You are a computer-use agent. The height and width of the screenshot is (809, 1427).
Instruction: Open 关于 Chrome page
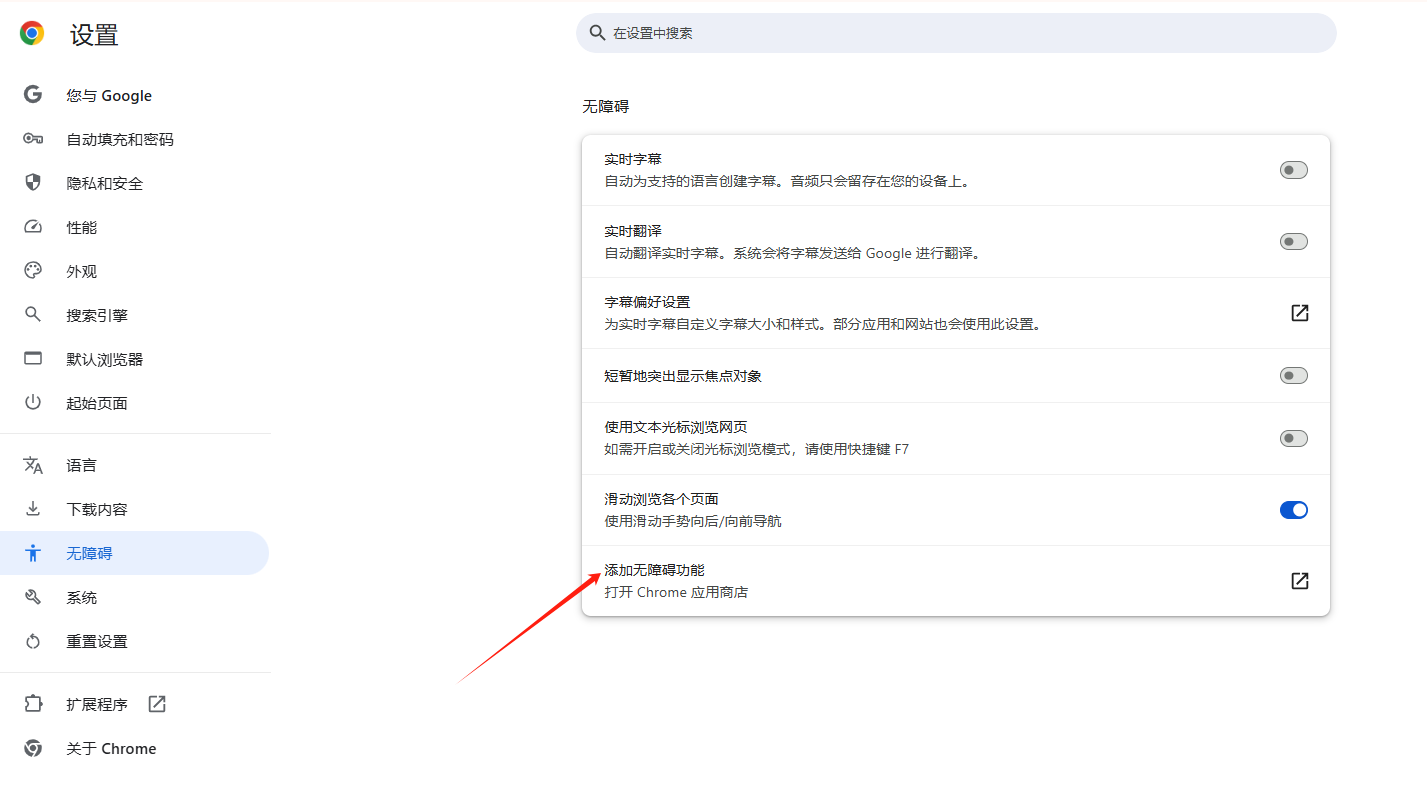click(x=135, y=748)
